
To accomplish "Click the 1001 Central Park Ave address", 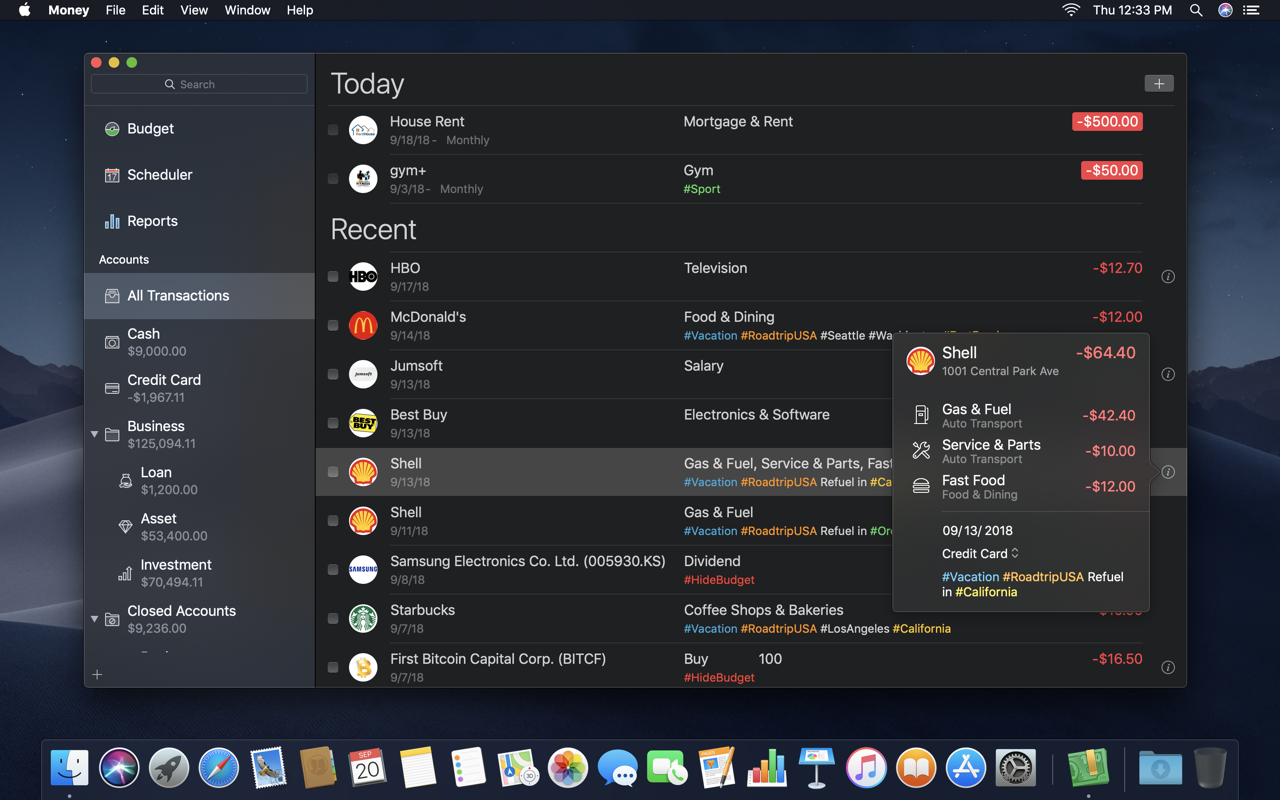I will 1000,371.
